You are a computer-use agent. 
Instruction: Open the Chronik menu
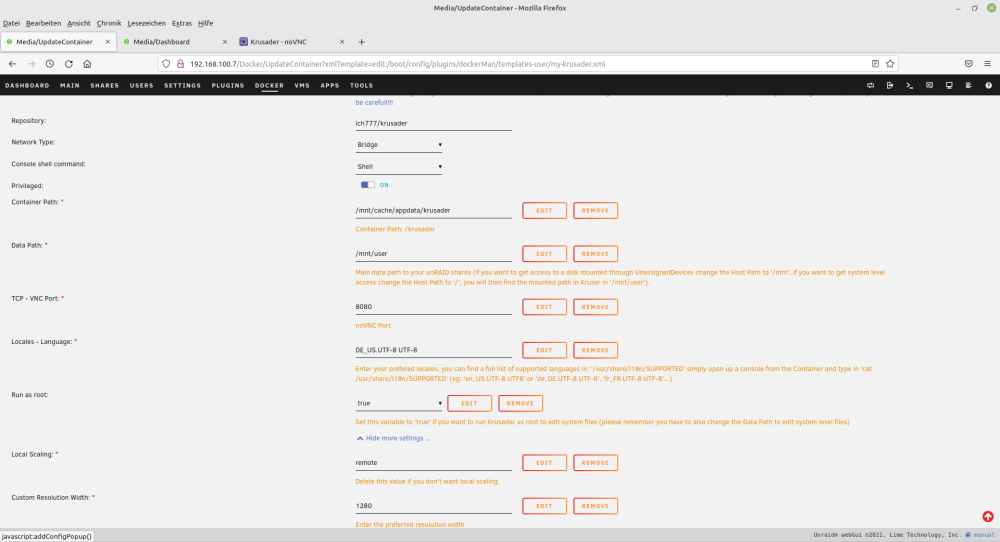pyautogui.click(x=108, y=23)
